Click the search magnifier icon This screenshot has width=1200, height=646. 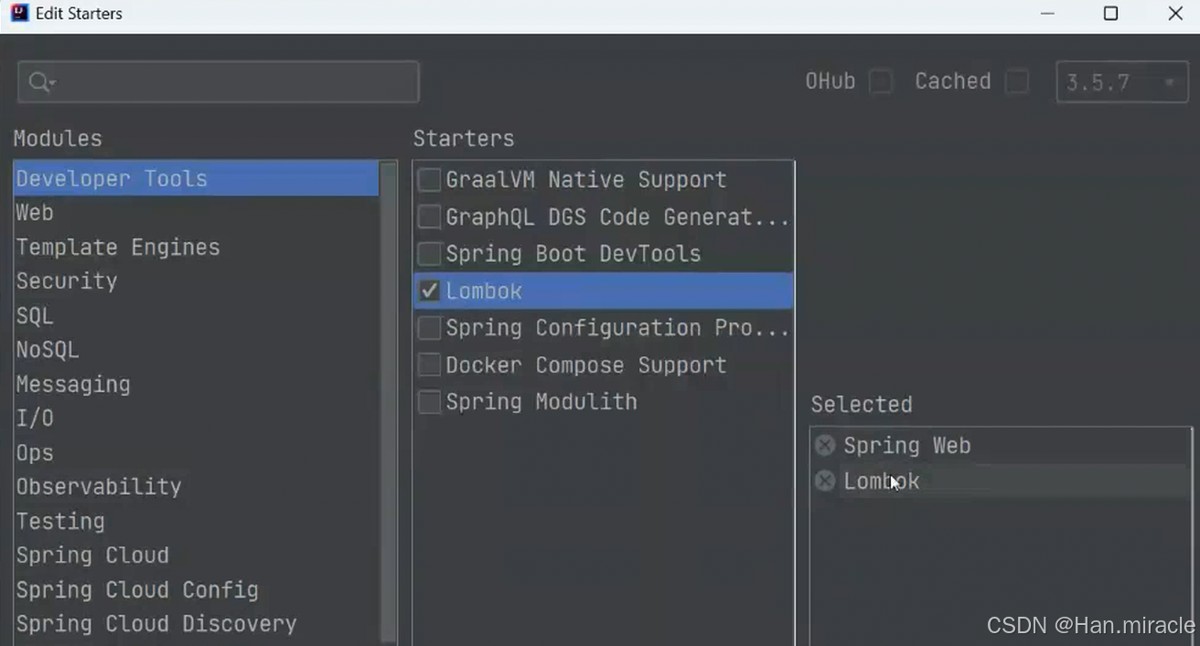pos(40,83)
